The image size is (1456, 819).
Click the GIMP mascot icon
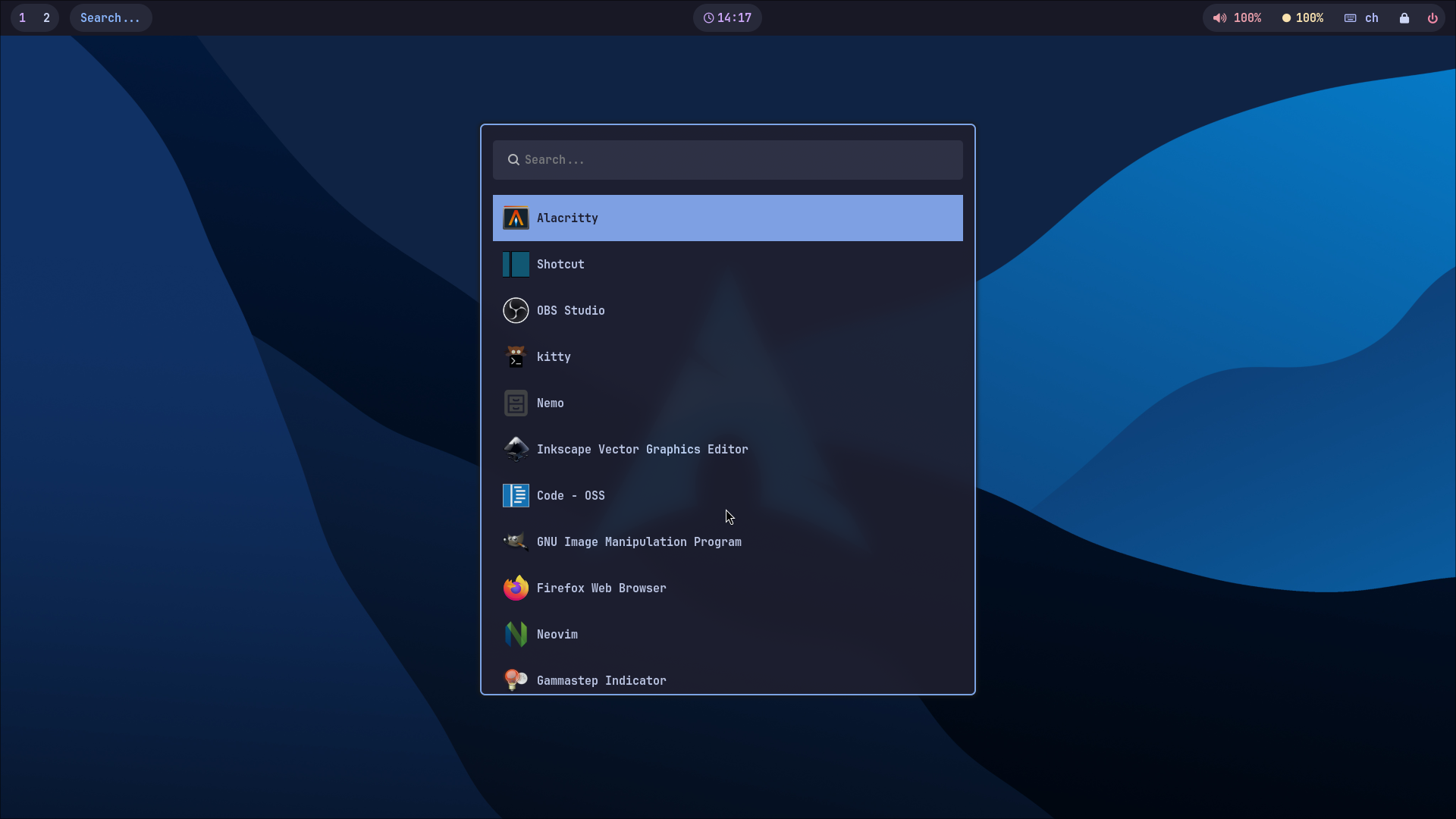pos(516,542)
